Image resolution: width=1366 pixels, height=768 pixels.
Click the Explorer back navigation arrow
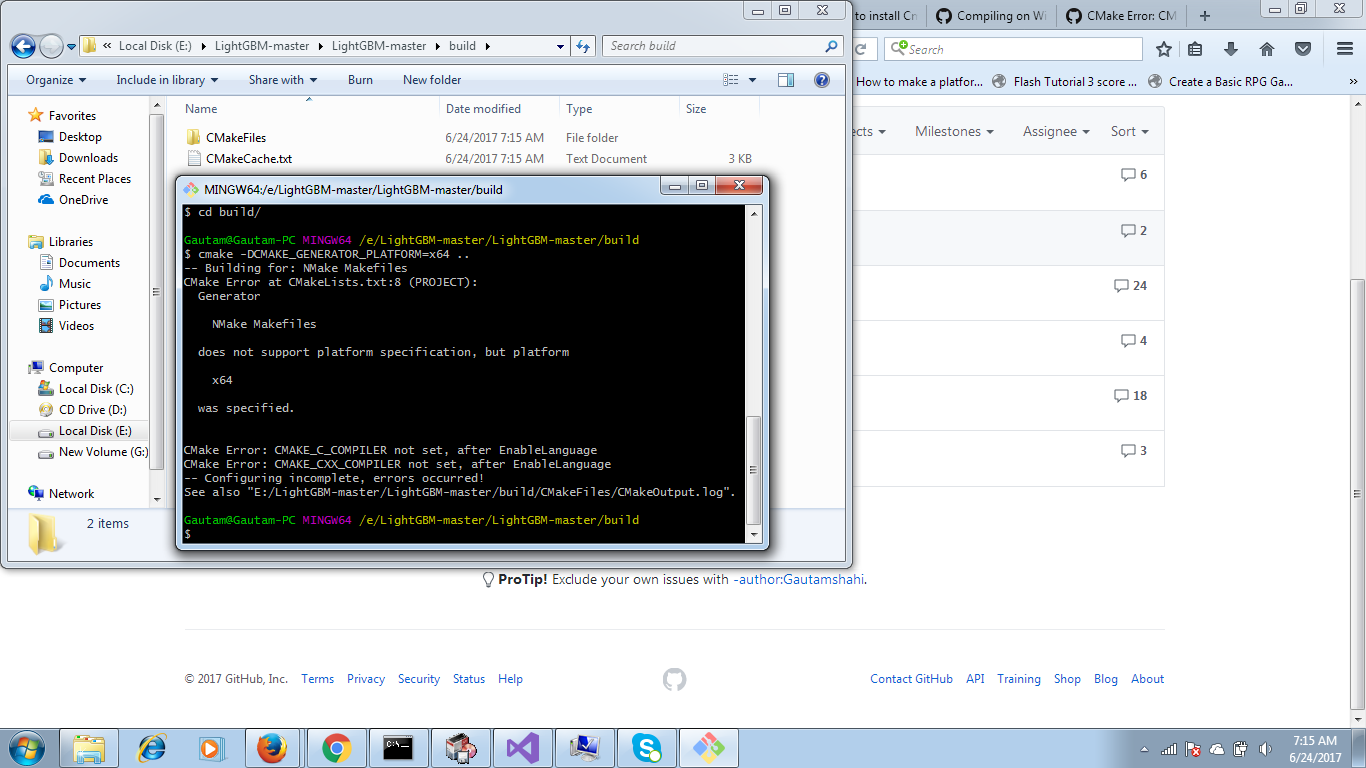(24, 46)
